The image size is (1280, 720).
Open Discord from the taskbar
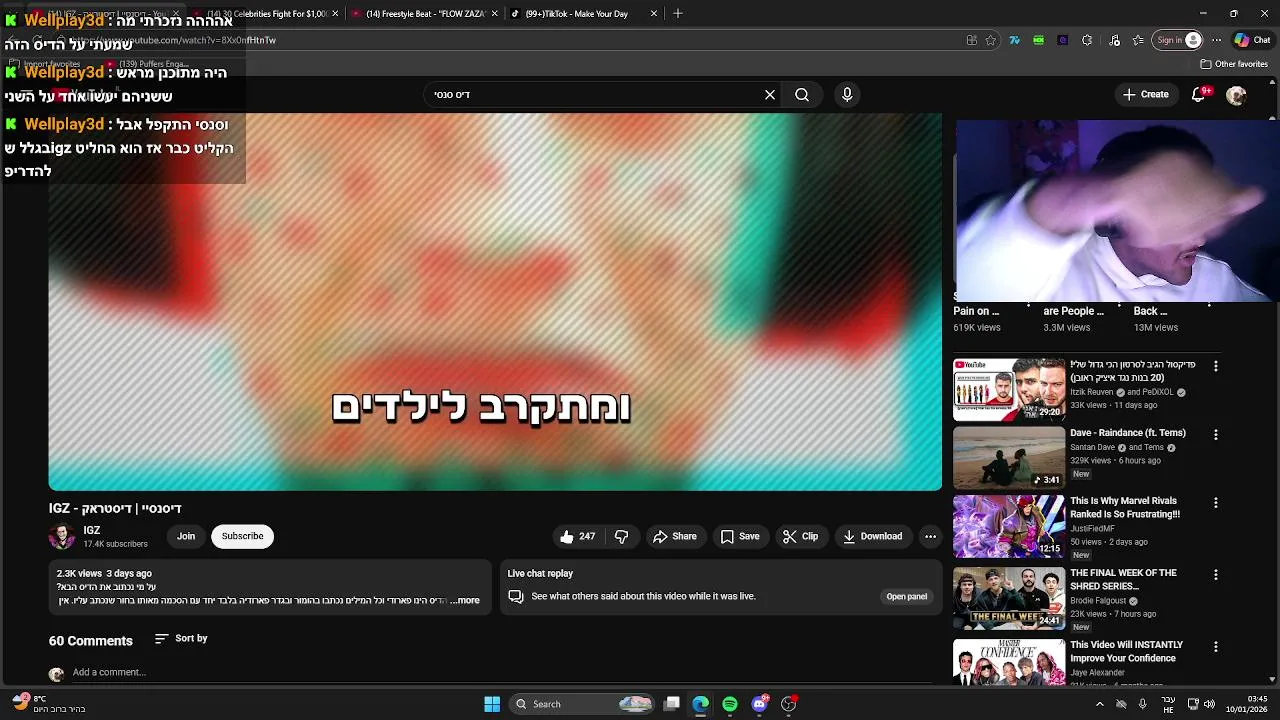tap(759, 704)
